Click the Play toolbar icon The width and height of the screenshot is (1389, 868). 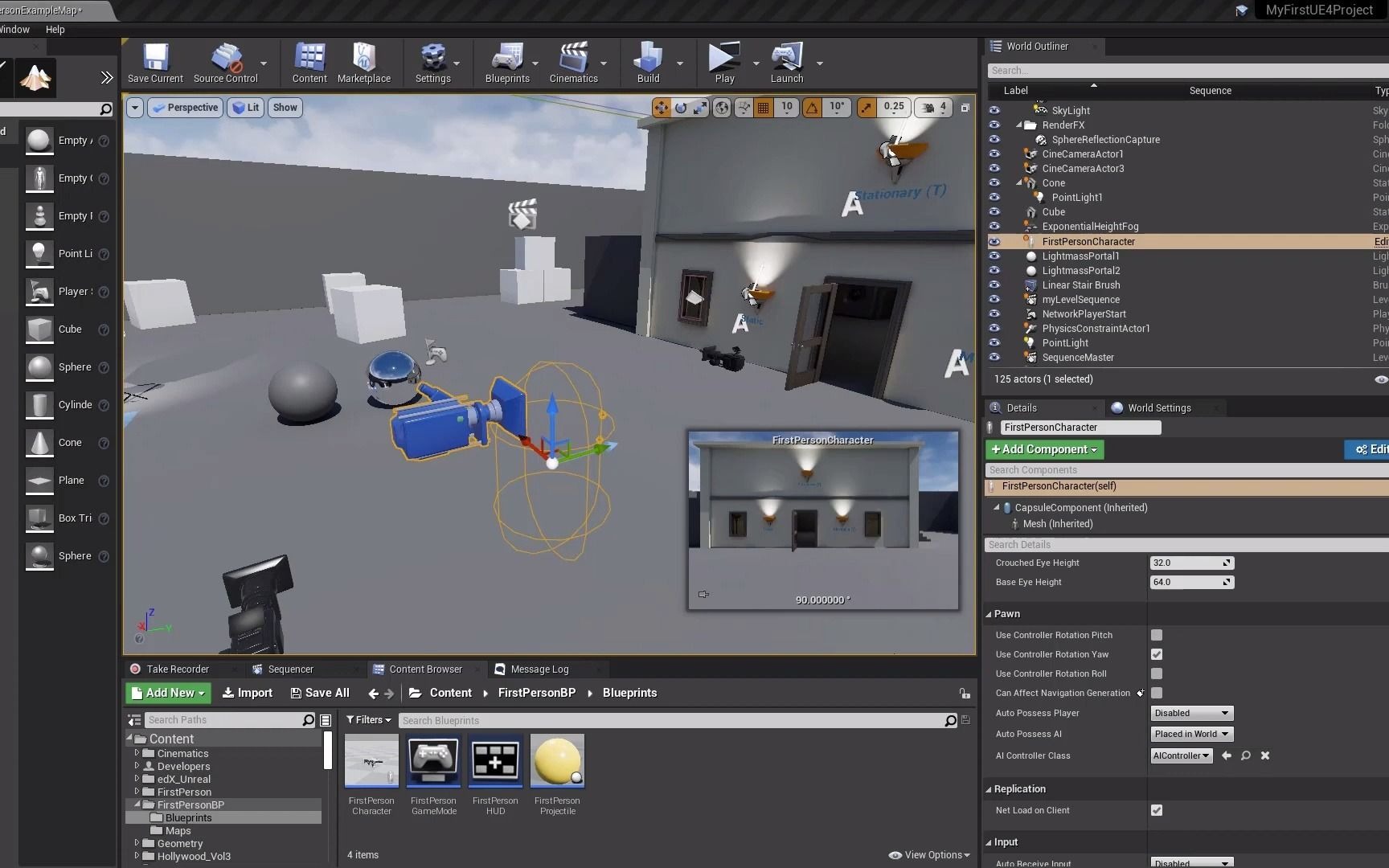(724, 63)
